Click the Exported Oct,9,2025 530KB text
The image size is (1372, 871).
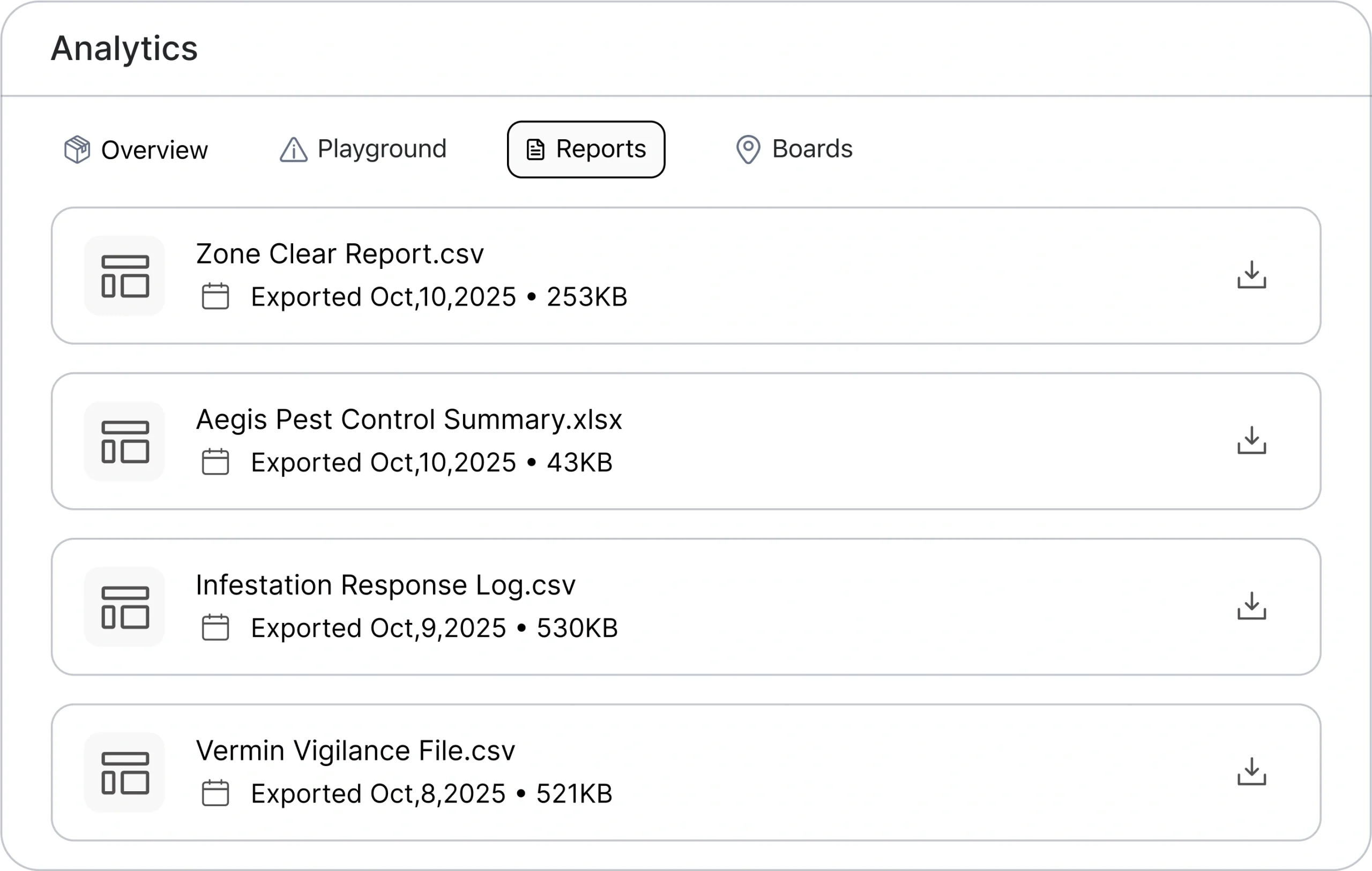(434, 628)
